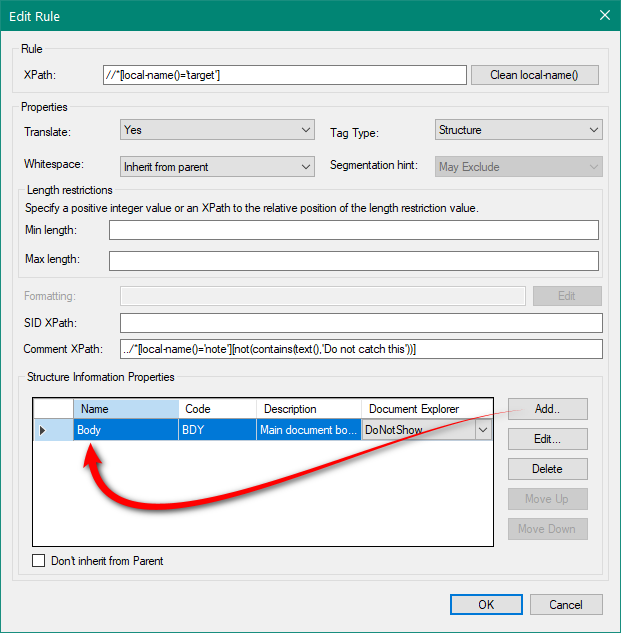
Task: Select the Body name cell
Action: tap(126, 430)
